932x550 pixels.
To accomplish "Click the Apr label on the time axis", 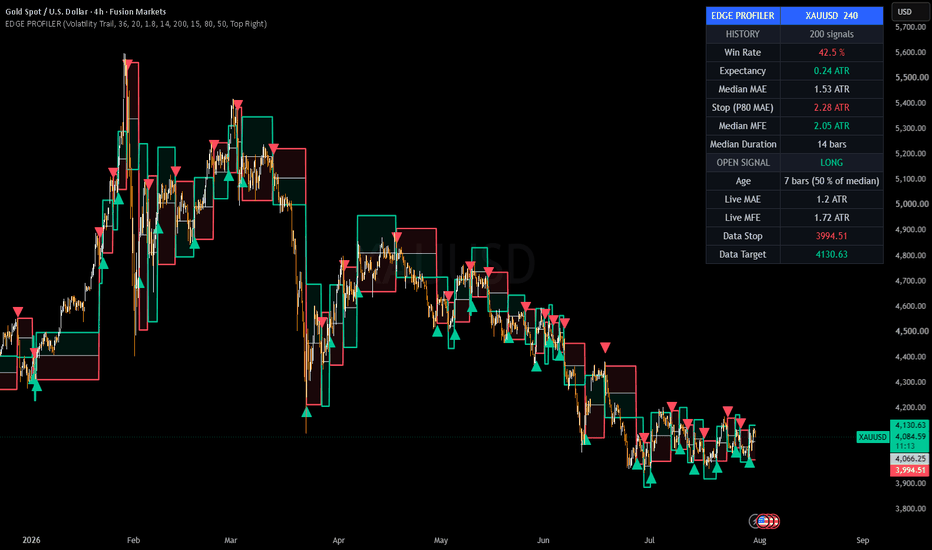I will [338, 540].
